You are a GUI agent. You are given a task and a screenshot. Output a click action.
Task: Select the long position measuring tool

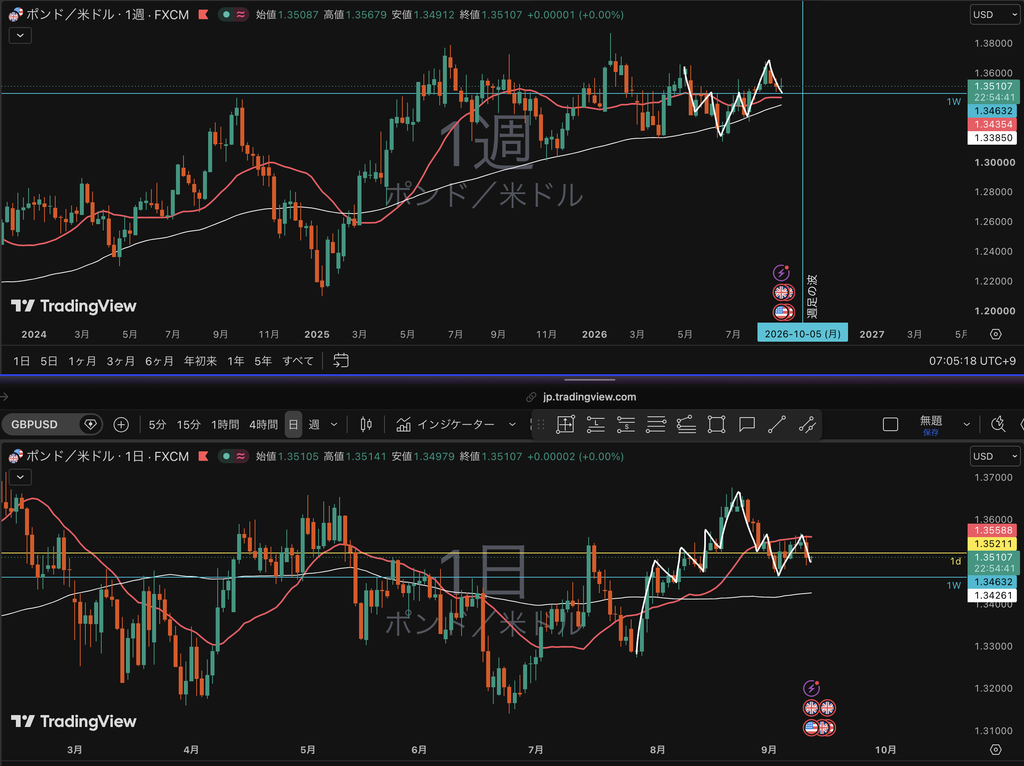point(596,424)
